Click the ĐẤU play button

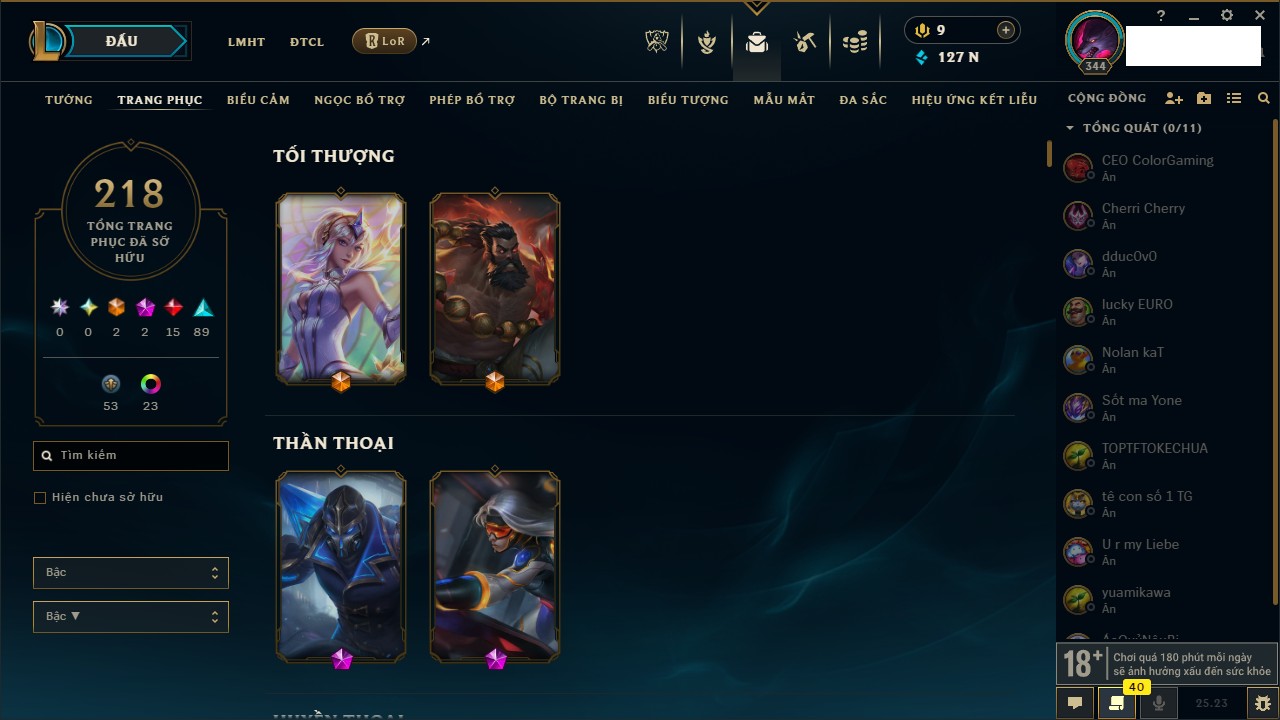pos(121,41)
